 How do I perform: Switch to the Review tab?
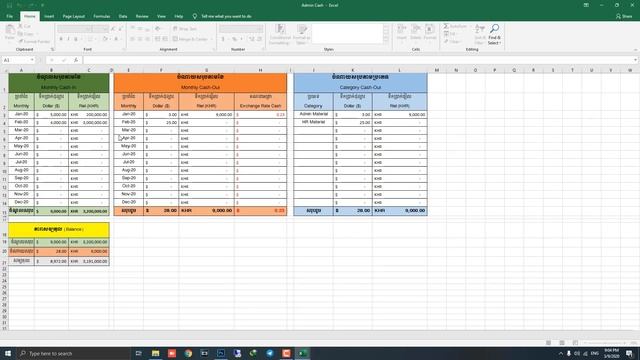(142, 16)
